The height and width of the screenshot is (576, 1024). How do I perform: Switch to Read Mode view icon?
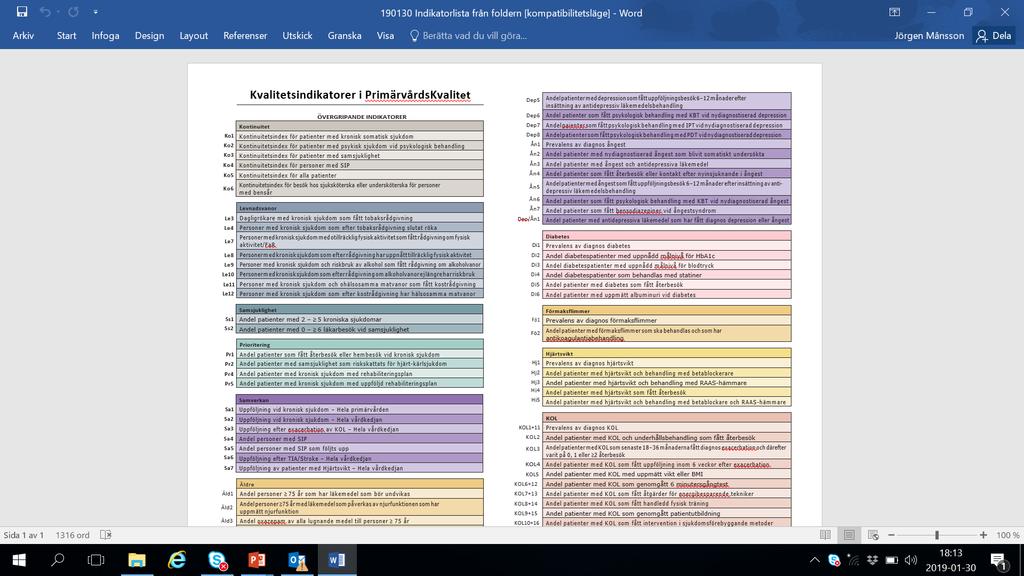point(825,535)
